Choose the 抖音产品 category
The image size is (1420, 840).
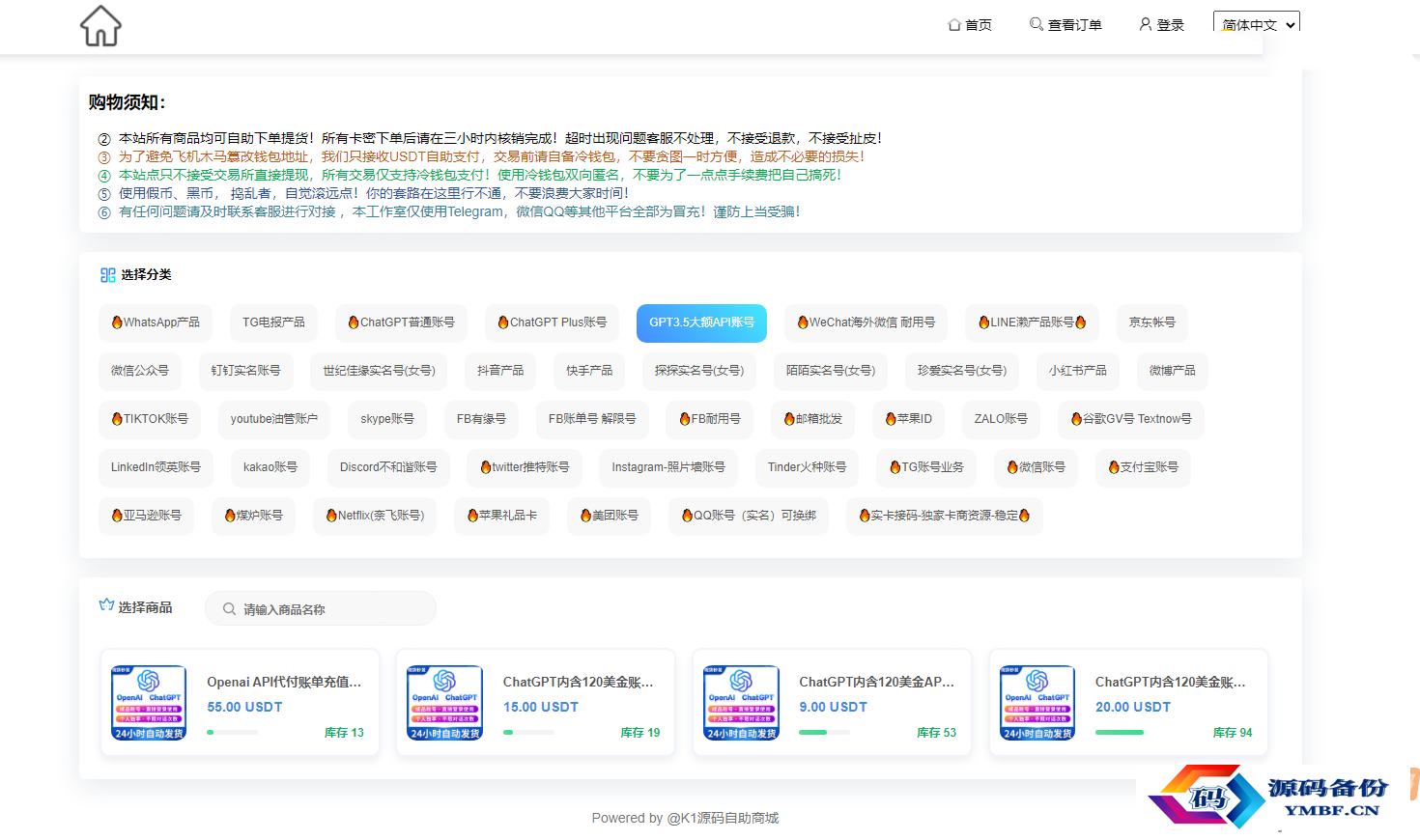point(500,371)
